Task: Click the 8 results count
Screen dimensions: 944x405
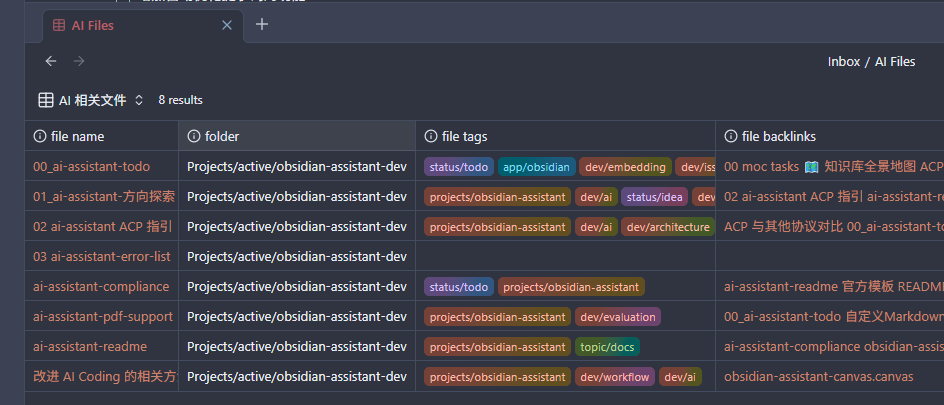Action: click(x=181, y=100)
